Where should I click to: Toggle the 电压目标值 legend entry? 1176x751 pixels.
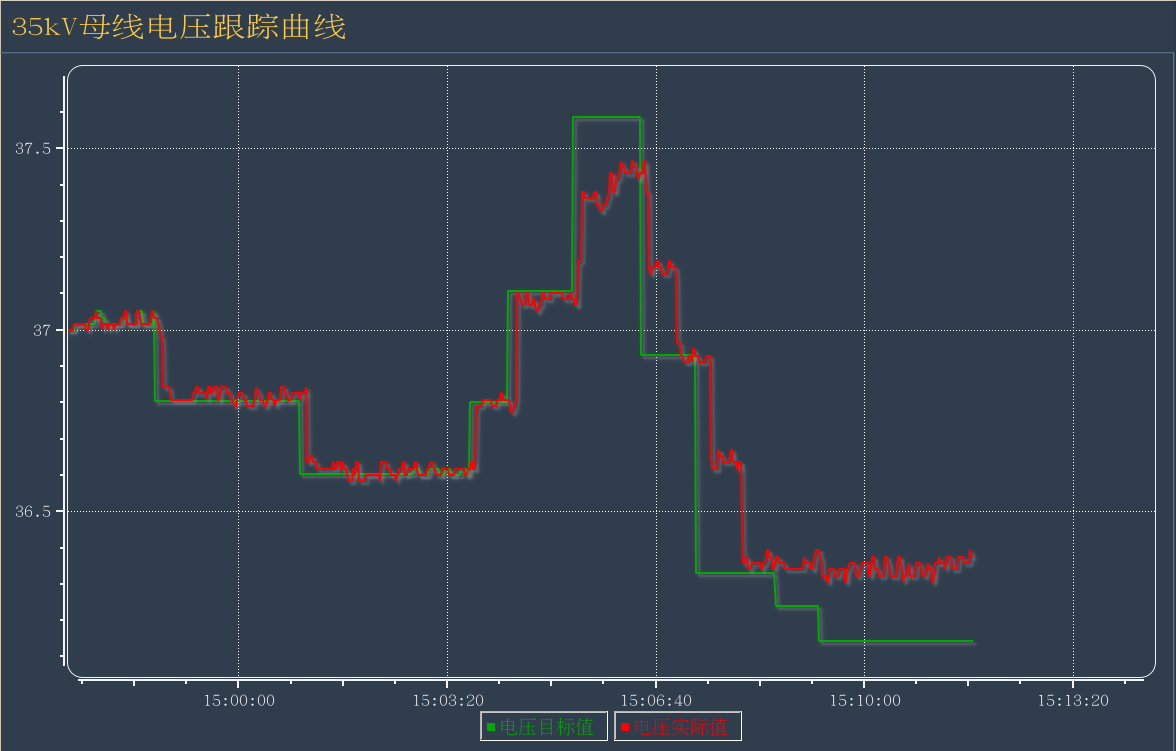click(x=545, y=727)
